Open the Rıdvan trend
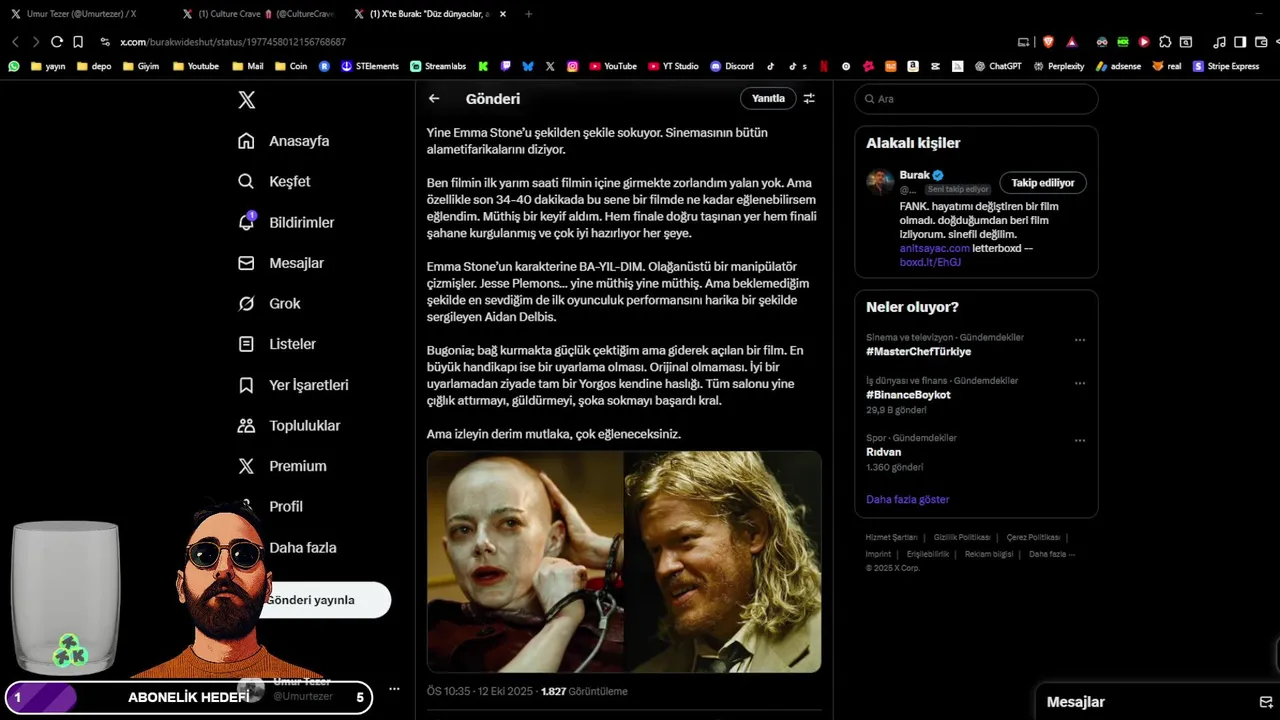The image size is (1280, 720). click(883, 452)
